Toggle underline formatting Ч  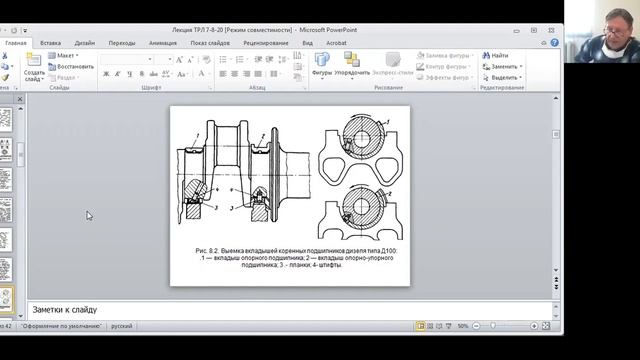pyautogui.click(x=130, y=74)
